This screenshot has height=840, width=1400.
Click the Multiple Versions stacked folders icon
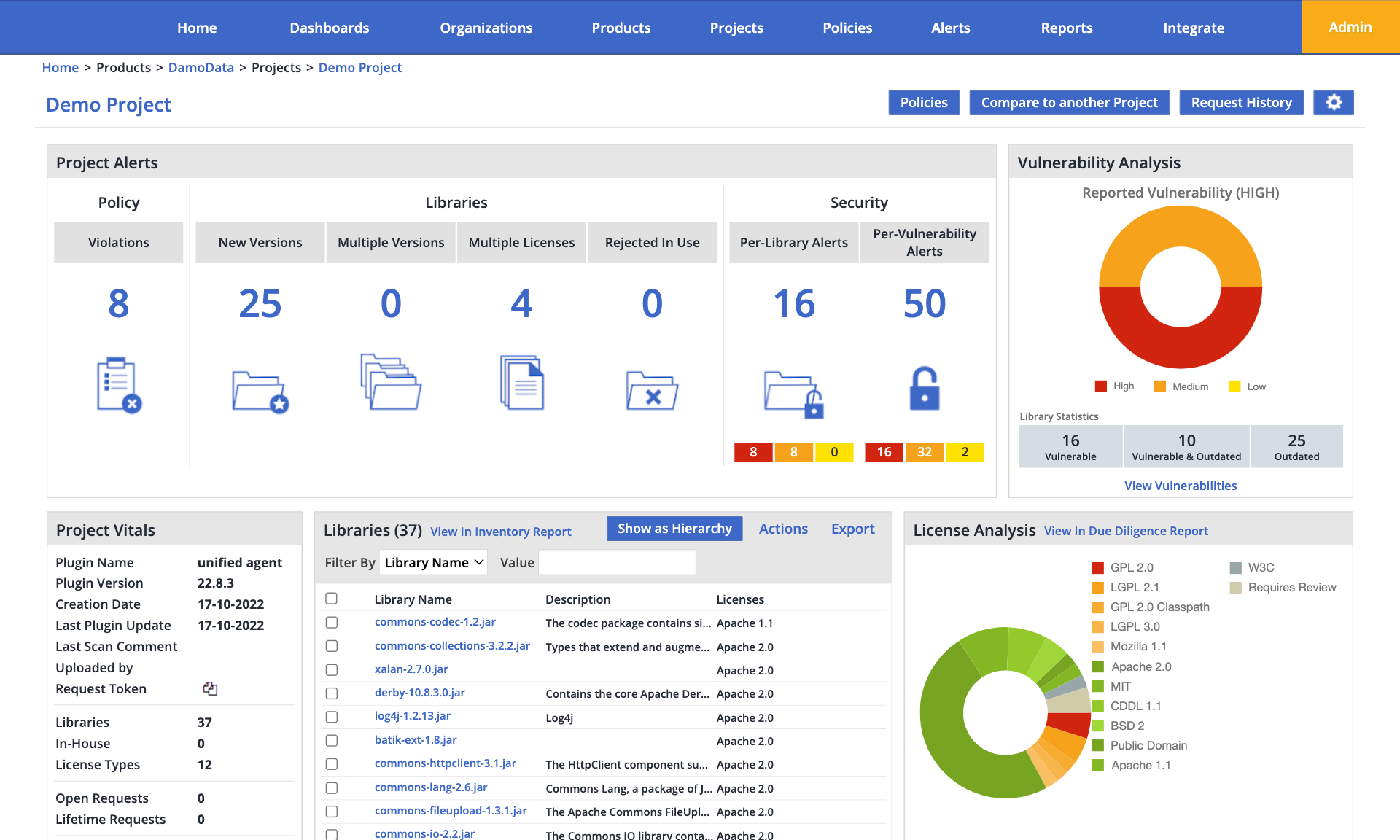[x=391, y=382]
